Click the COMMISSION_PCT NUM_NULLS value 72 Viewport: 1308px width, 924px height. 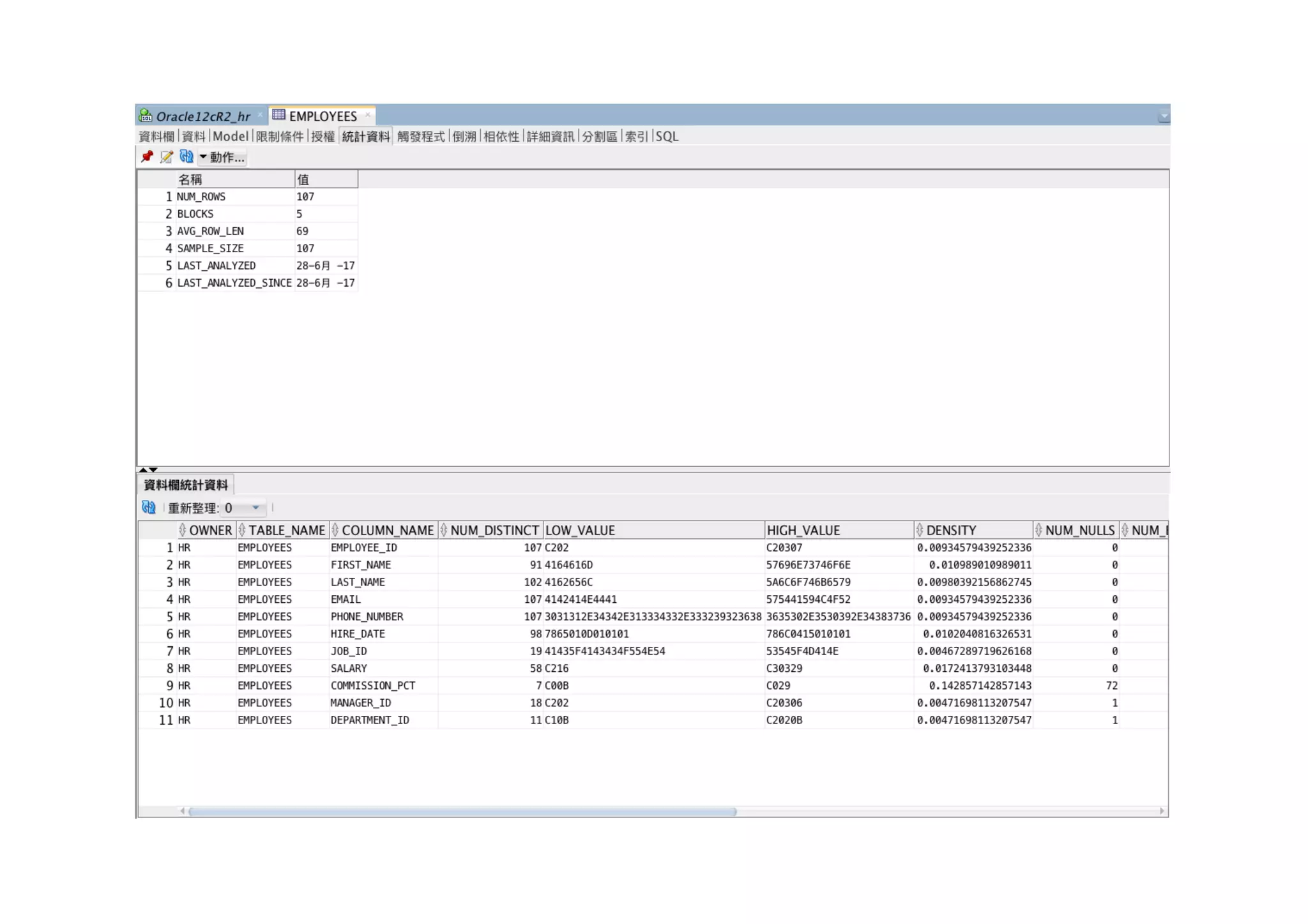(x=1112, y=686)
